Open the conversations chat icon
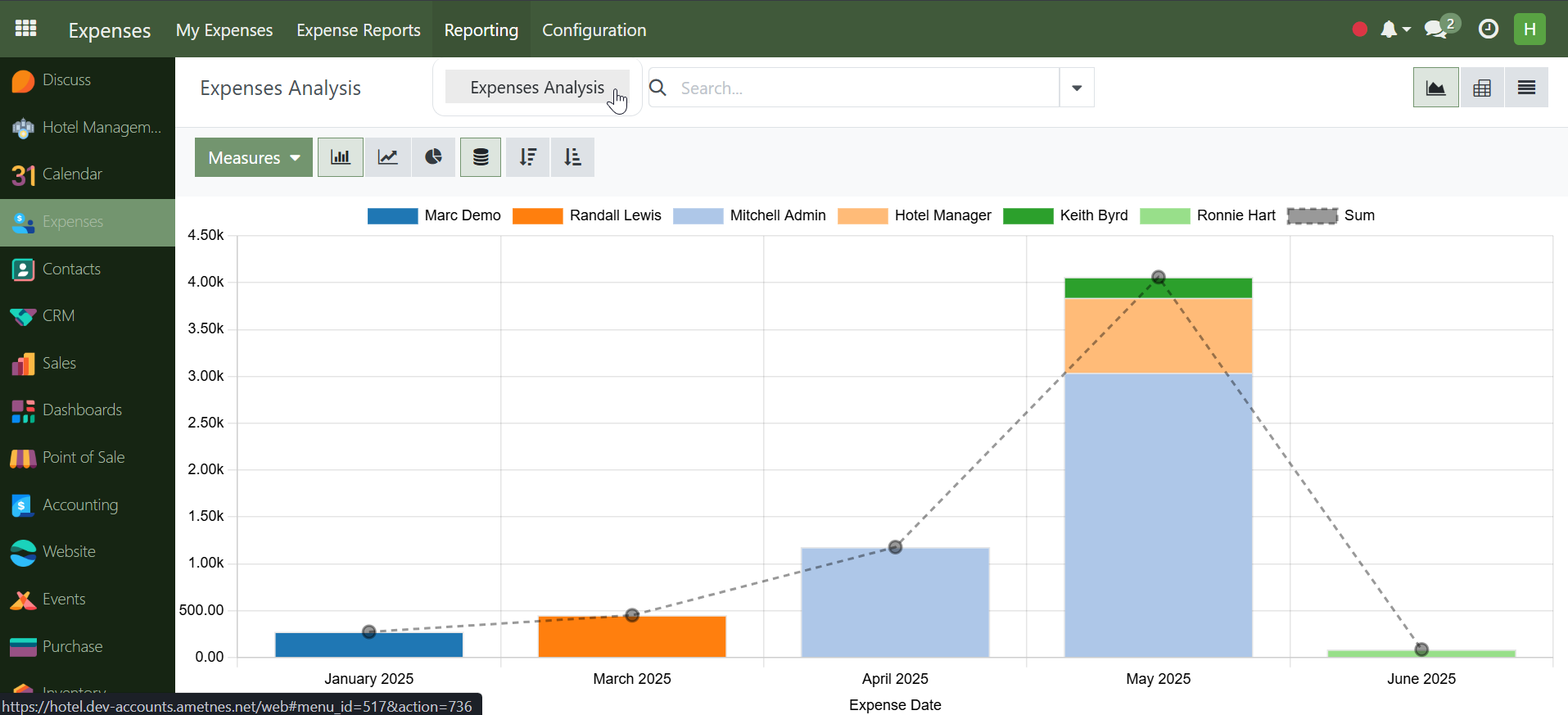Image resolution: width=1568 pixels, height=715 pixels. [1435, 29]
